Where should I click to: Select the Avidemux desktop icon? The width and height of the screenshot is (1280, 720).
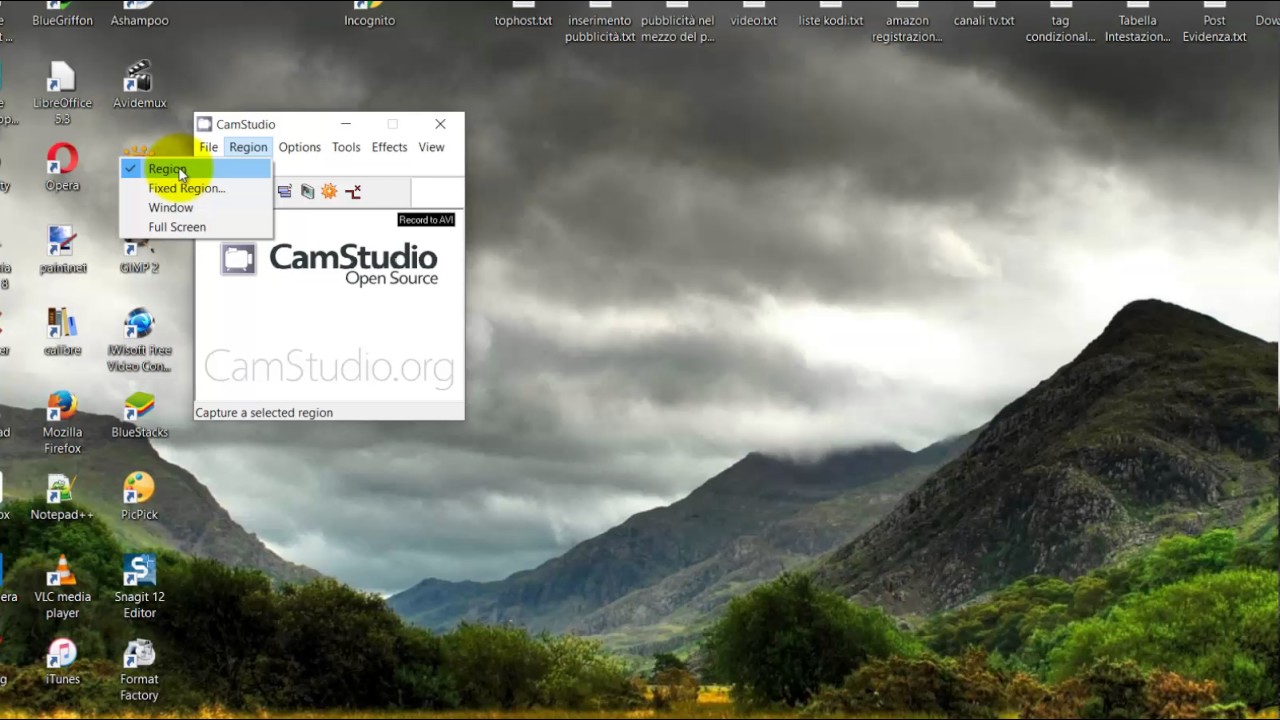[x=139, y=86]
